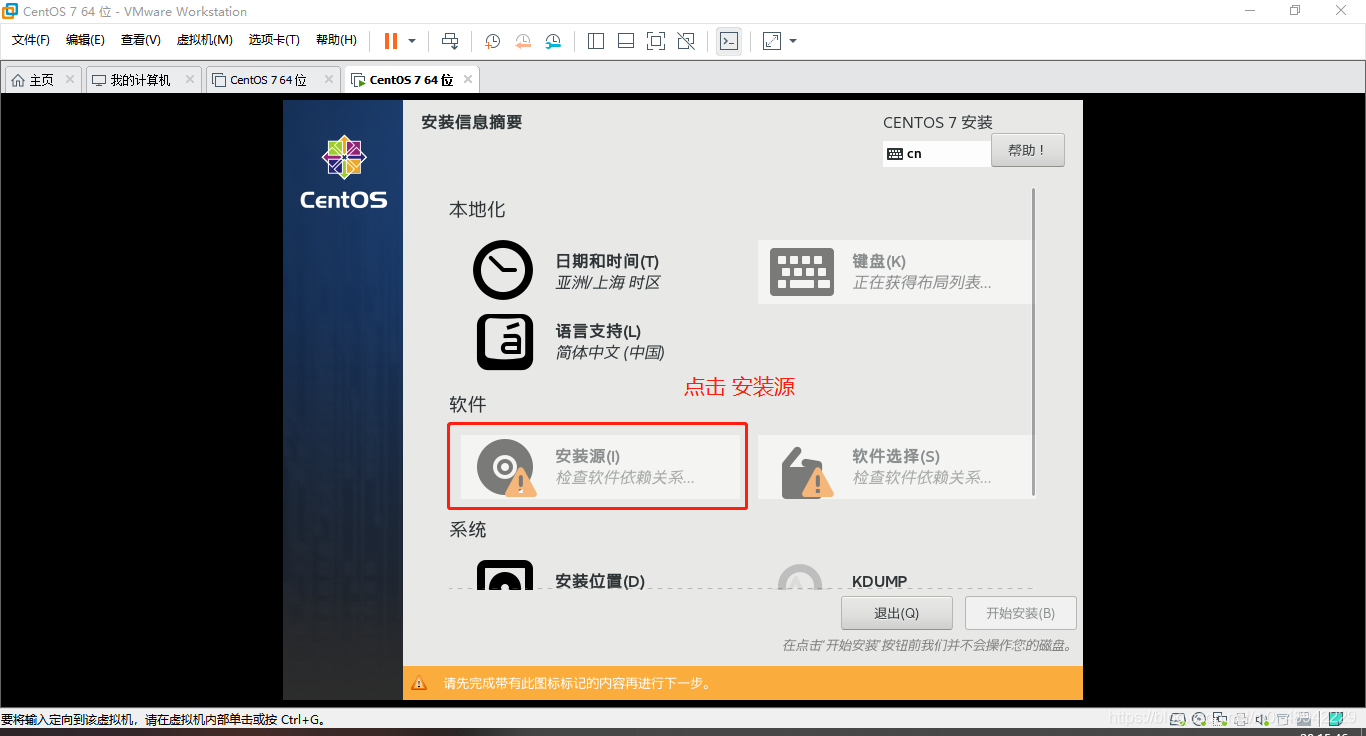Click the 软件 section heading
The width and height of the screenshot is (1366, 736).
tap(467, 404)
